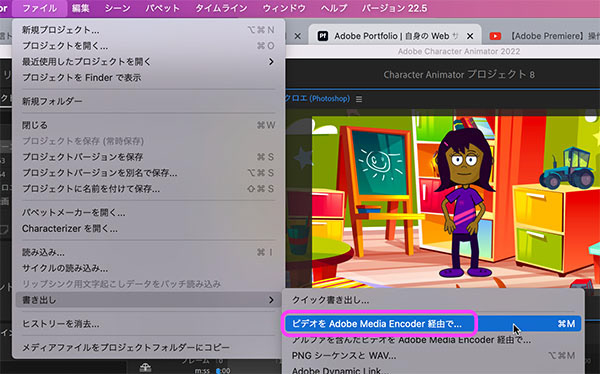Viewport: 600px width, 374px height.
Task: Switch to Adobe Portfolio browser tab
Action: click(x=395, y=36)
